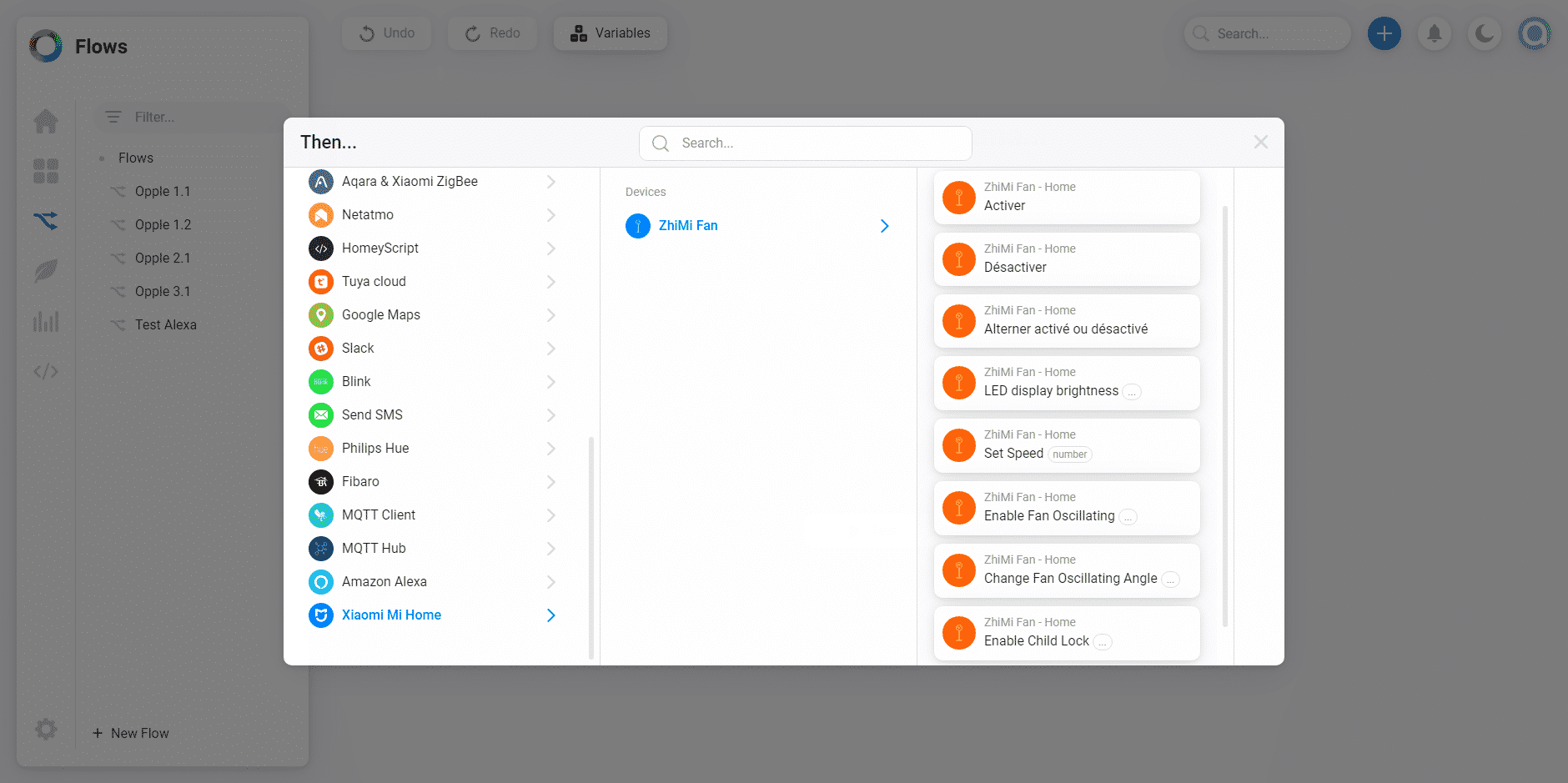Open the Test Alexa flow
The height and width of the screenshot is (783, 1568).
(166, 325)
